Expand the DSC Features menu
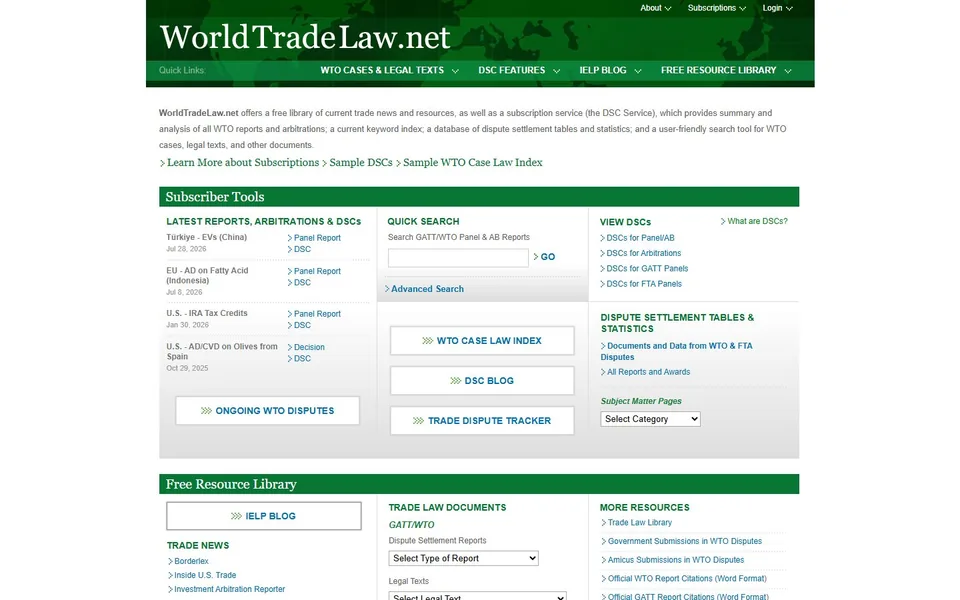This screenshot has height=600, width=960. tap(519, 70)
